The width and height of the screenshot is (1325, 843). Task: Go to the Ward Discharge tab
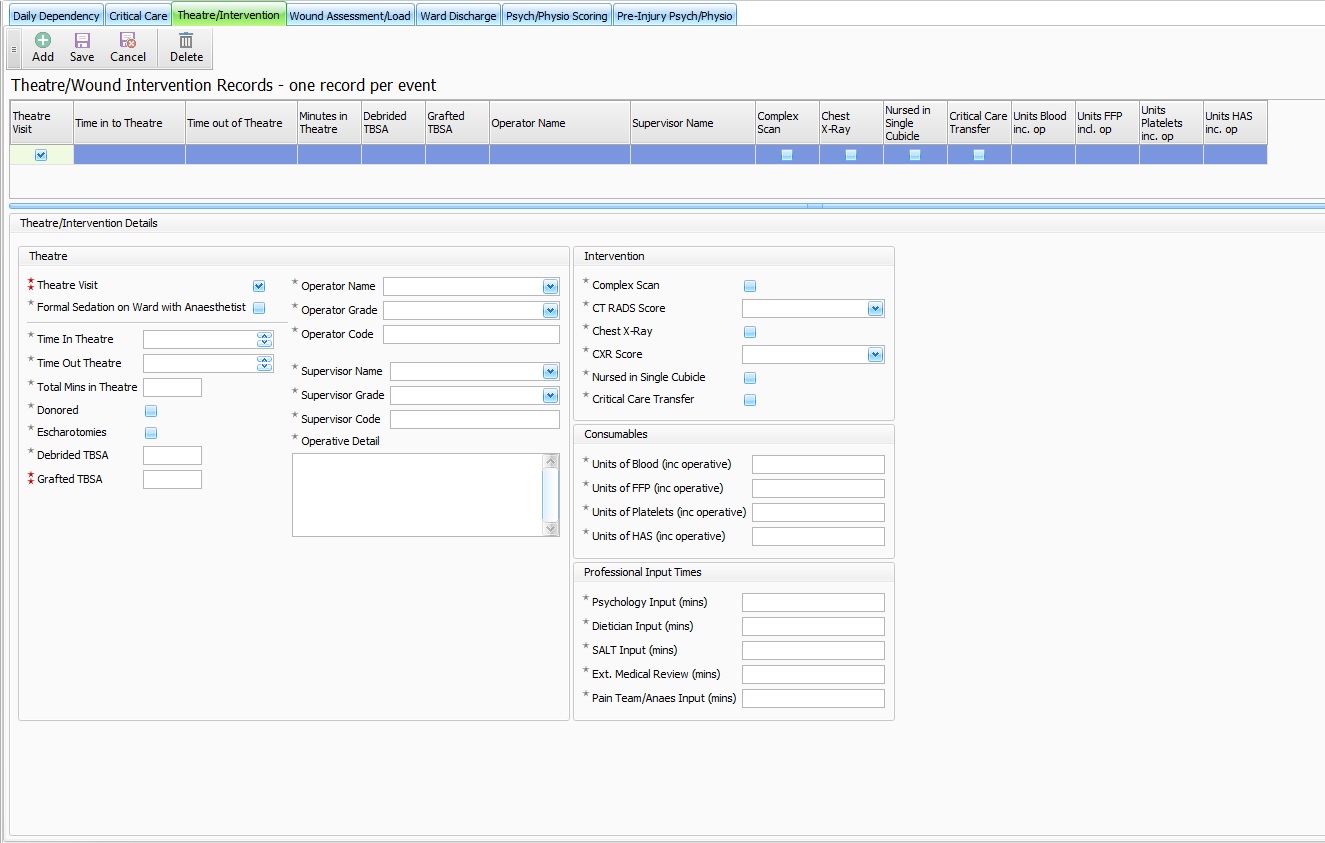click(x=458, y=16)
